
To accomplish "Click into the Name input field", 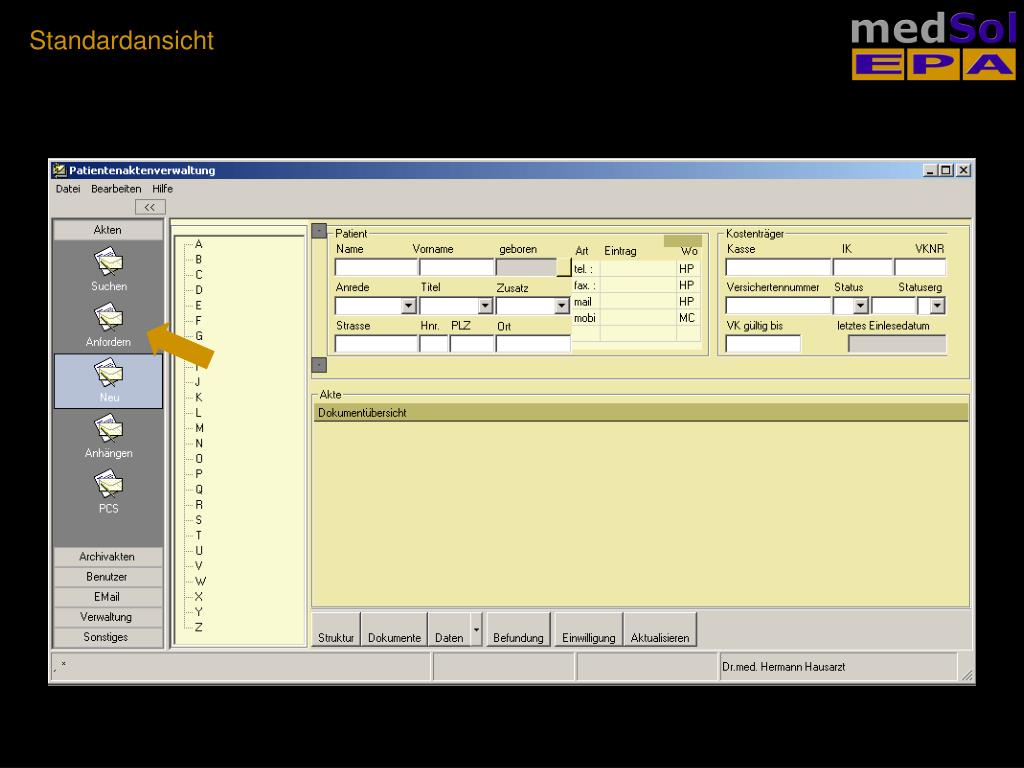I will pyautogui.click(x=376, y=267).
